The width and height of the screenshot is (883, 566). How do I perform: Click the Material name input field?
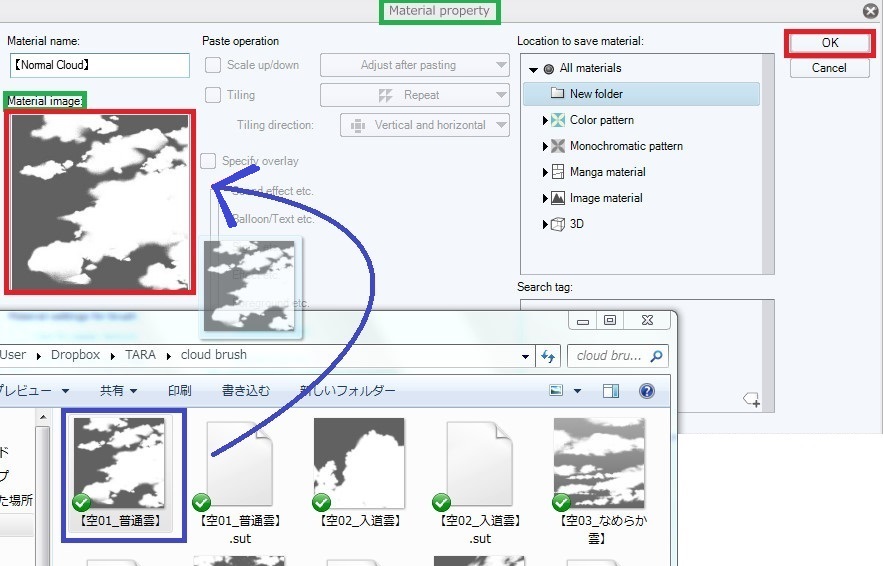pyautogui.click(x=100, y=65)
